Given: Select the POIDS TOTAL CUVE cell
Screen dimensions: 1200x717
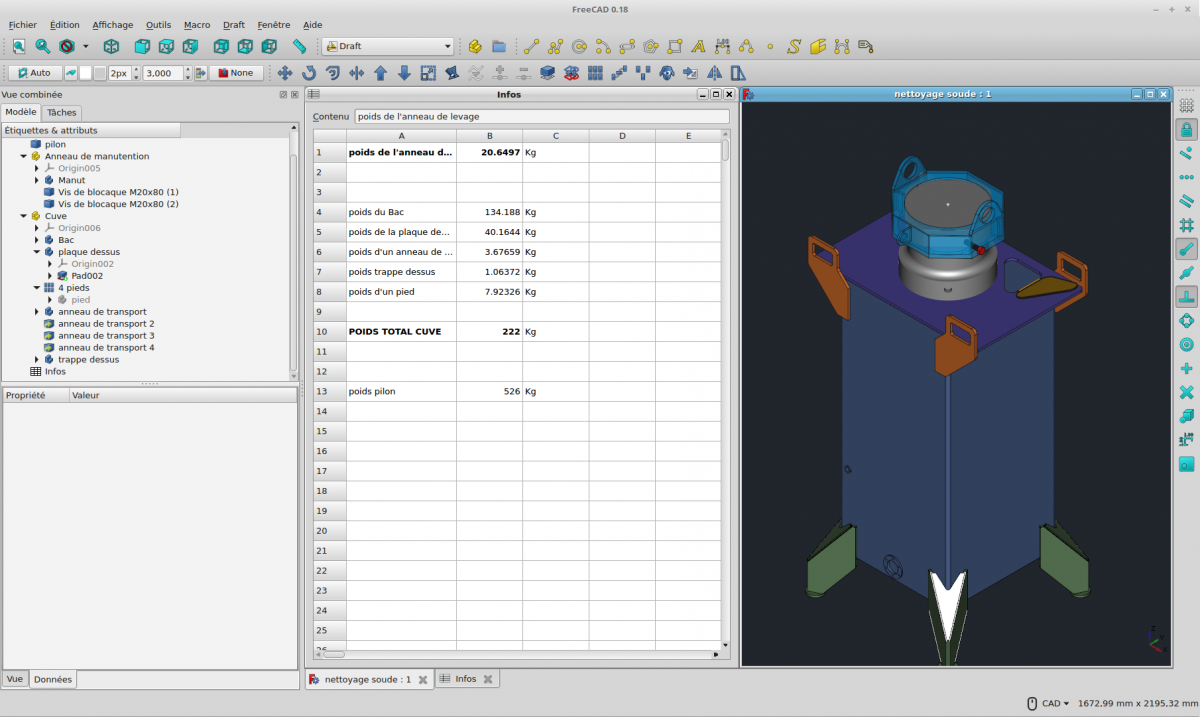Looking at the screenshot, I should coord(401,331).
